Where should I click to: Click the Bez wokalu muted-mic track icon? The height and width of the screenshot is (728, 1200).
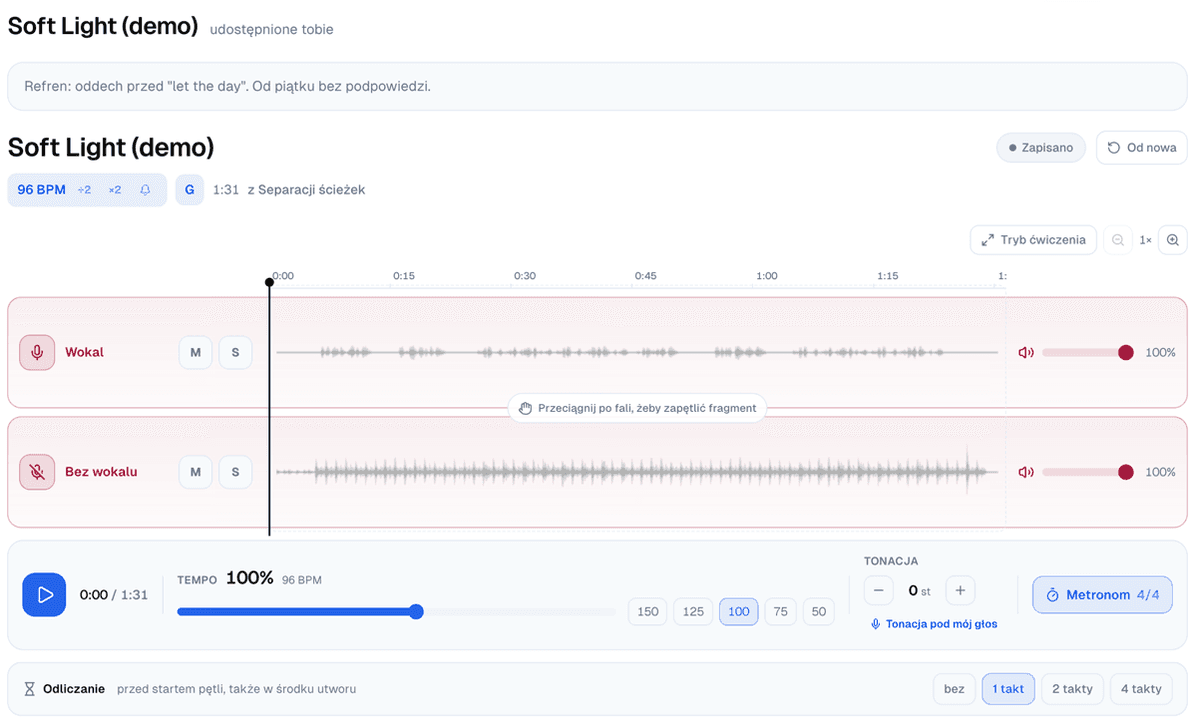pos(37,472)
